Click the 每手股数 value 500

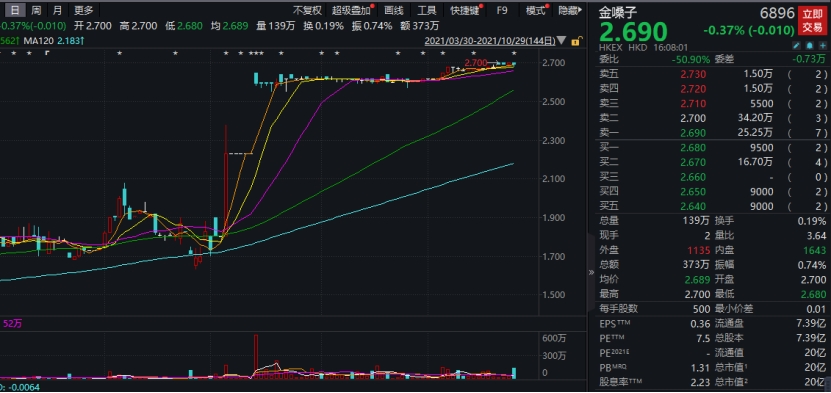tap(702, 309)
